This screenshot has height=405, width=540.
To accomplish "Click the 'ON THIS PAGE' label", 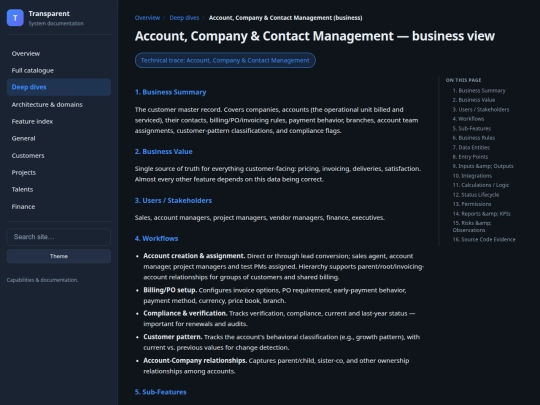I will click(x=464, y=80).
